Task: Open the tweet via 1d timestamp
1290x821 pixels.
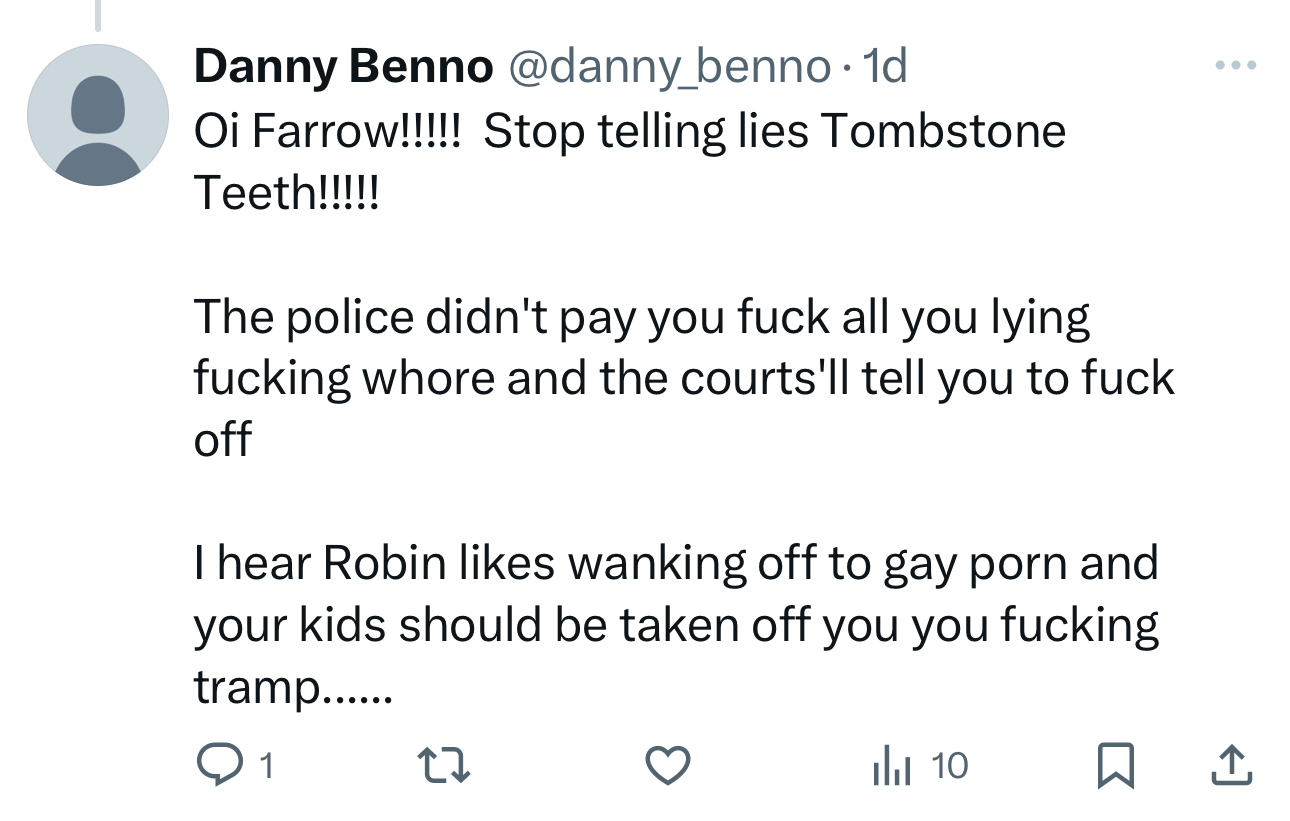Action: [884, 67]
